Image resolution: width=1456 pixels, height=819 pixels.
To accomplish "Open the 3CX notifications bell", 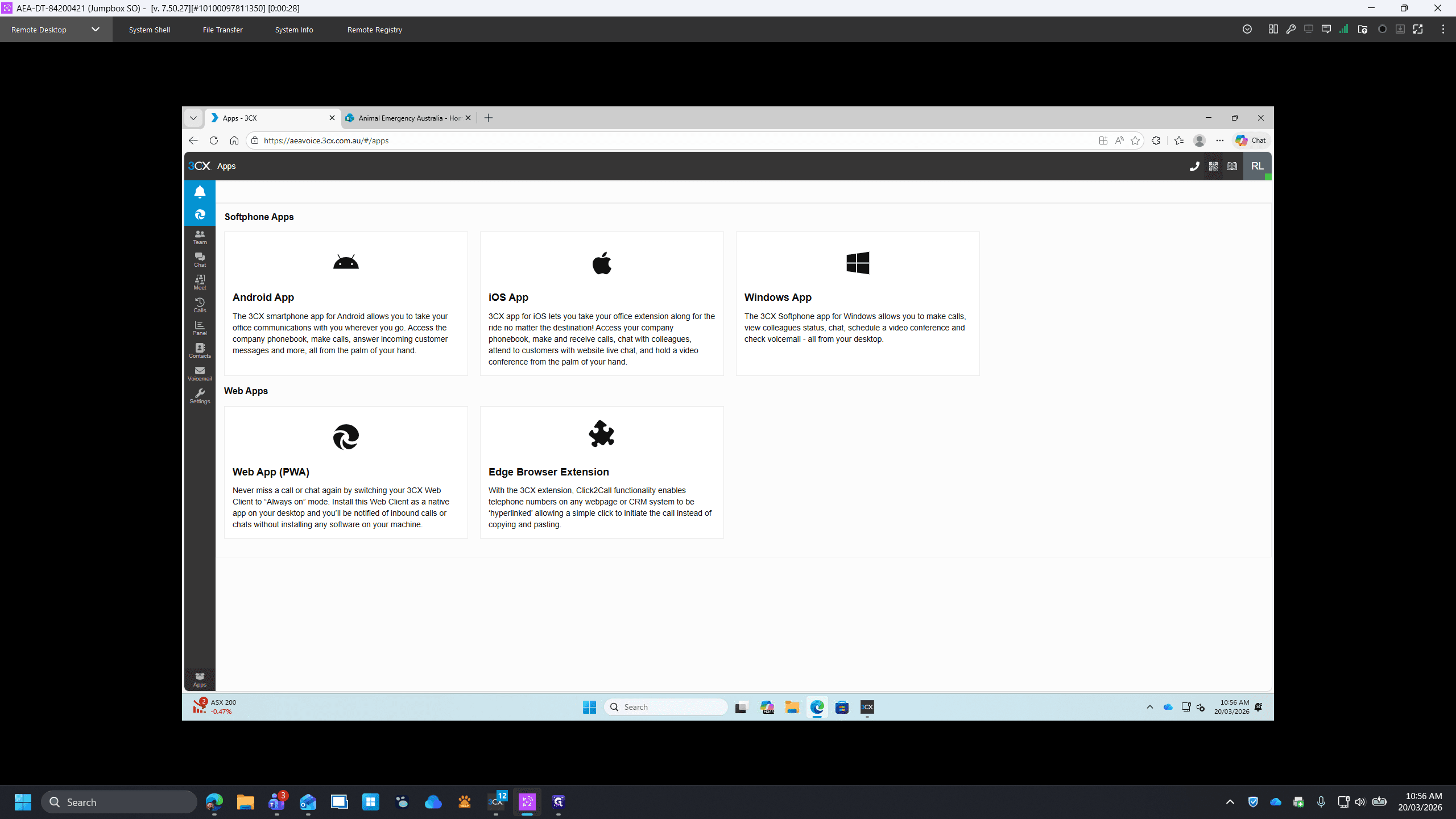I will click(200, 192).
